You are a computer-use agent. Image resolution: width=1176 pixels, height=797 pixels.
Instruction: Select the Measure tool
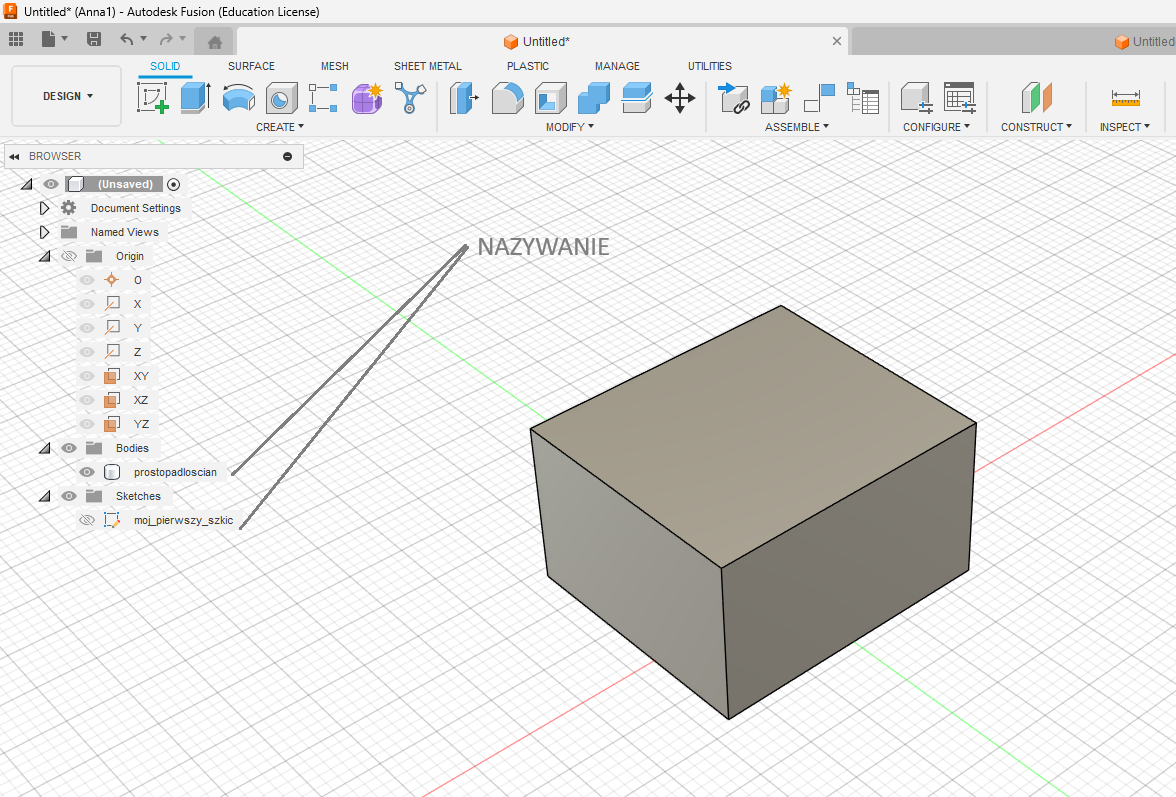coord(1125,97)
